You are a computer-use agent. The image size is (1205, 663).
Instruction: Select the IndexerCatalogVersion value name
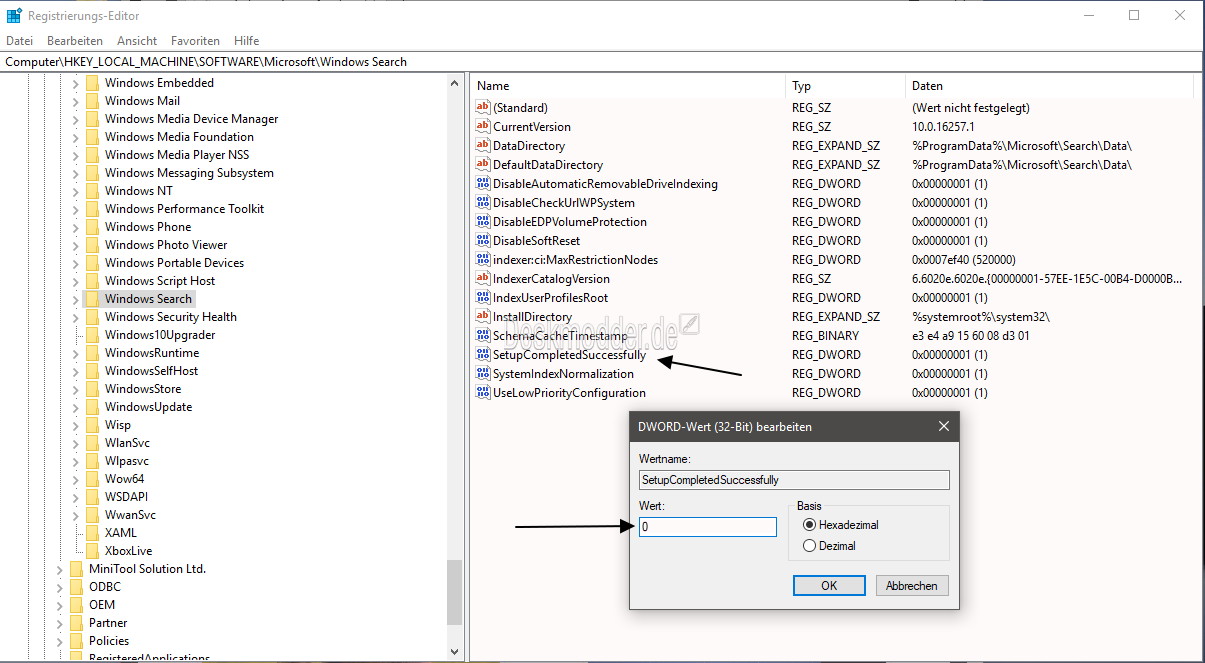[x=551, y=279]
